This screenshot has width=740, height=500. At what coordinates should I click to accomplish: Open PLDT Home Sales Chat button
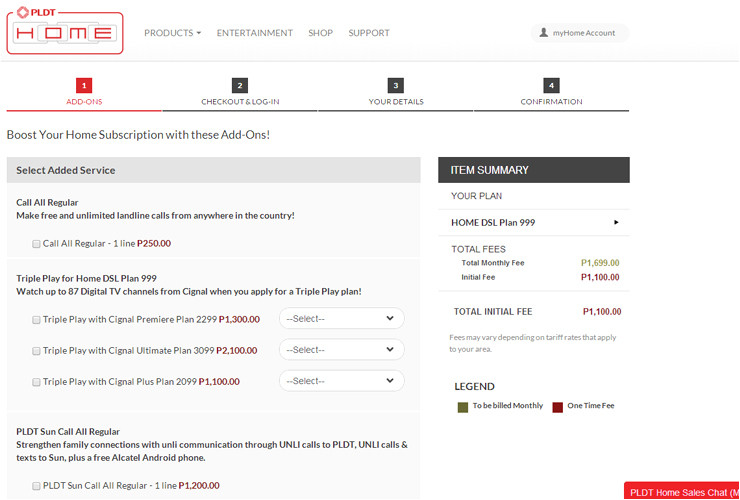[x=683, y=492]
